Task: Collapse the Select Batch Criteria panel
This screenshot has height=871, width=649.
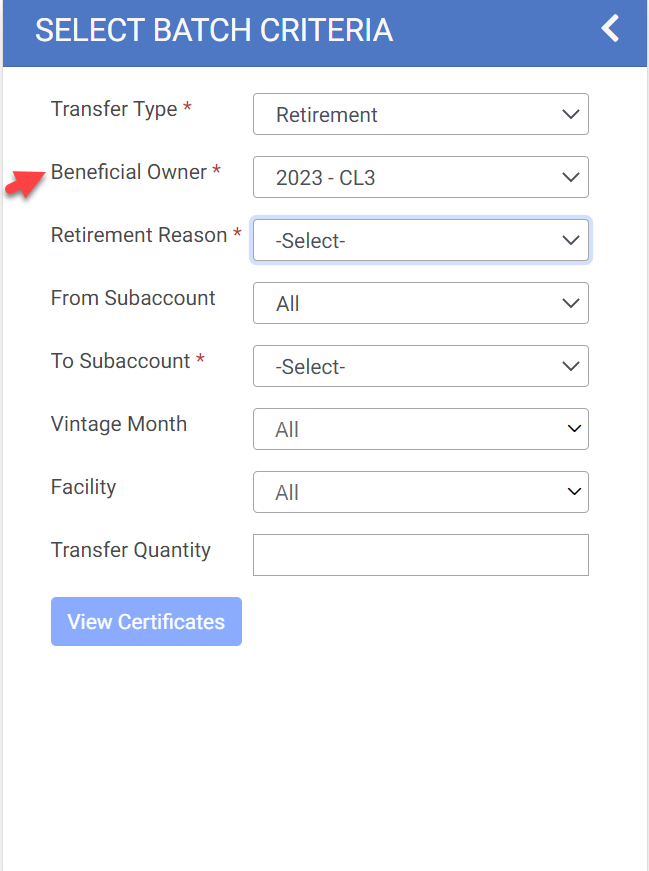Action: tap(610, 29)
